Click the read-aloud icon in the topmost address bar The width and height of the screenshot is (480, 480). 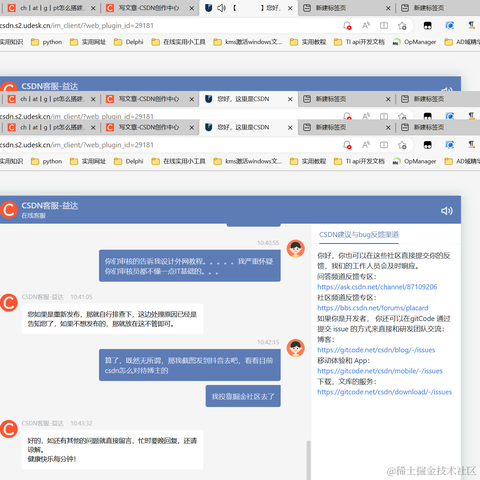coord(366,26)
